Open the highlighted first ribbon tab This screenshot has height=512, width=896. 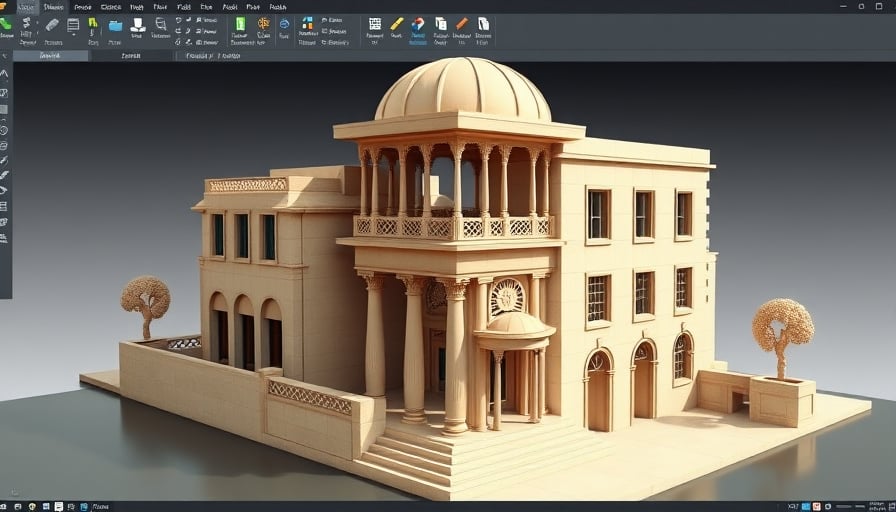24,6
